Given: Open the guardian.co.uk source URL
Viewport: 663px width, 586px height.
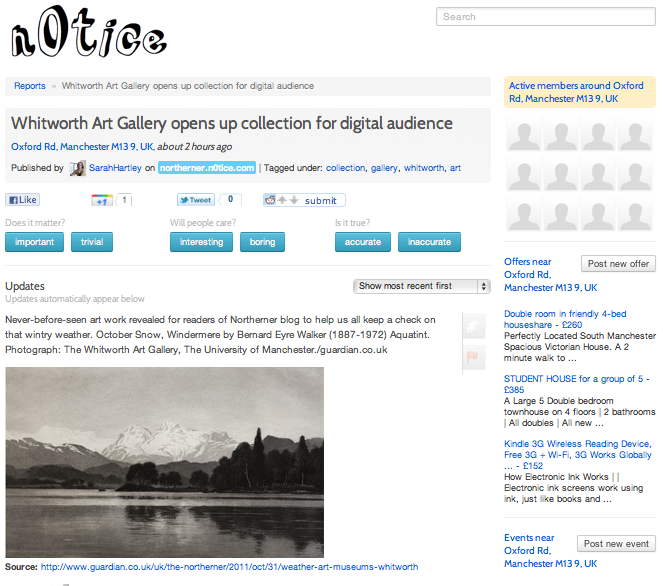Looking at the screenshot, I should (229, 567).
